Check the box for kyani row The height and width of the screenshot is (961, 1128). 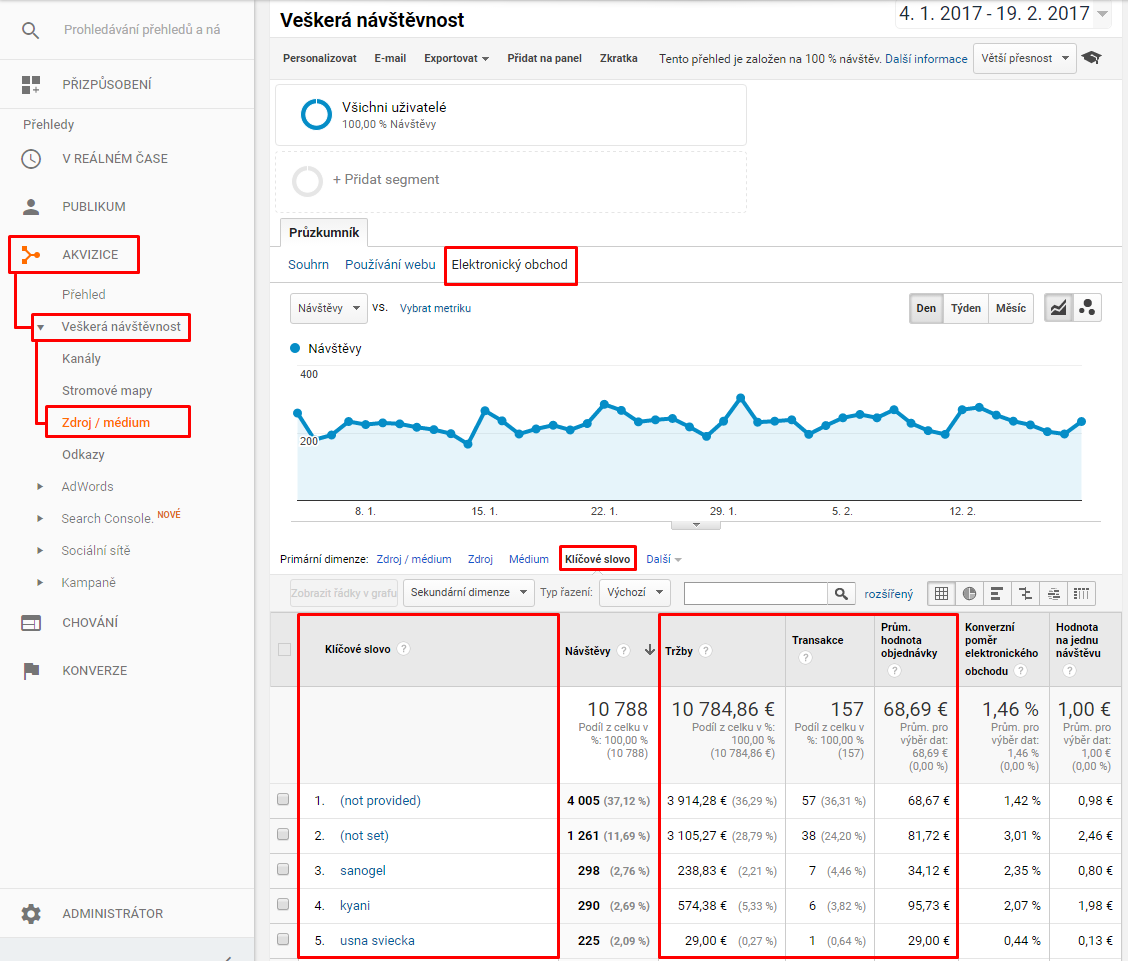click(x=283, y=904)
